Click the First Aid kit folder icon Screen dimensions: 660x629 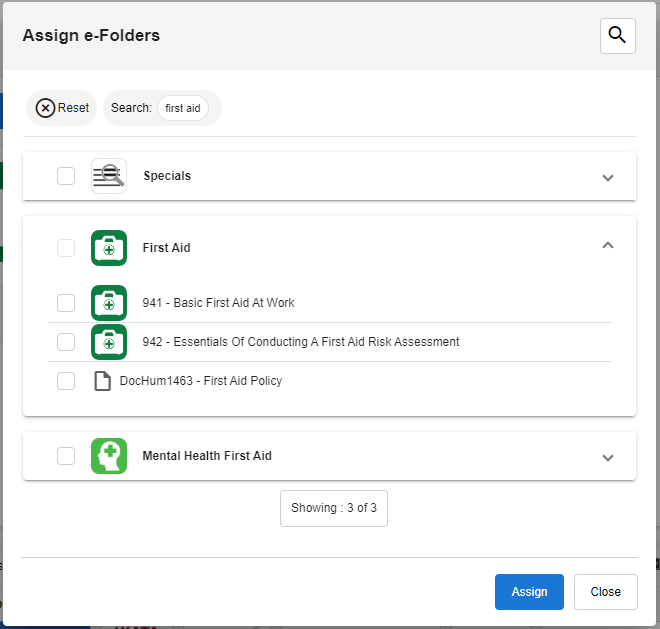(109, 248)
